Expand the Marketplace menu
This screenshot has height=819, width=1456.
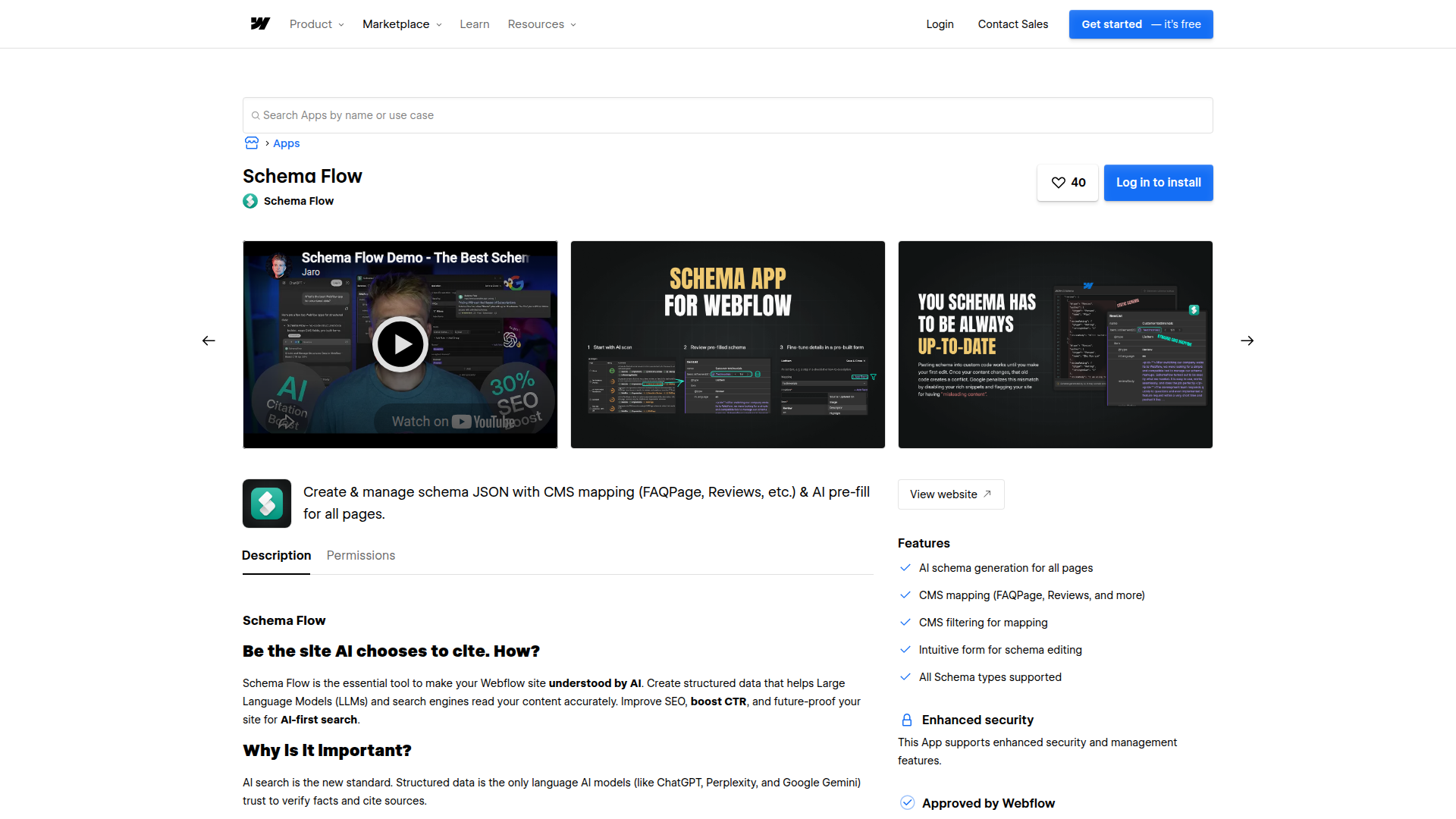402,24
